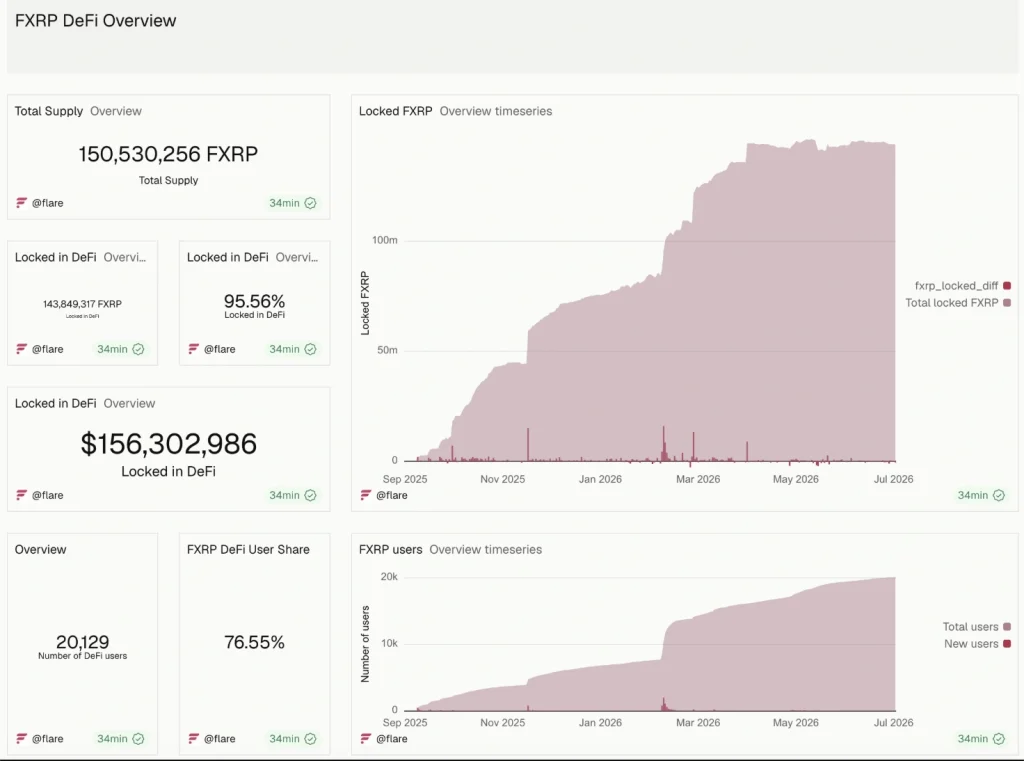Click check icon in 20,129 DeFi users card
The image size is (1024, 761).
(x=138, y=739)
